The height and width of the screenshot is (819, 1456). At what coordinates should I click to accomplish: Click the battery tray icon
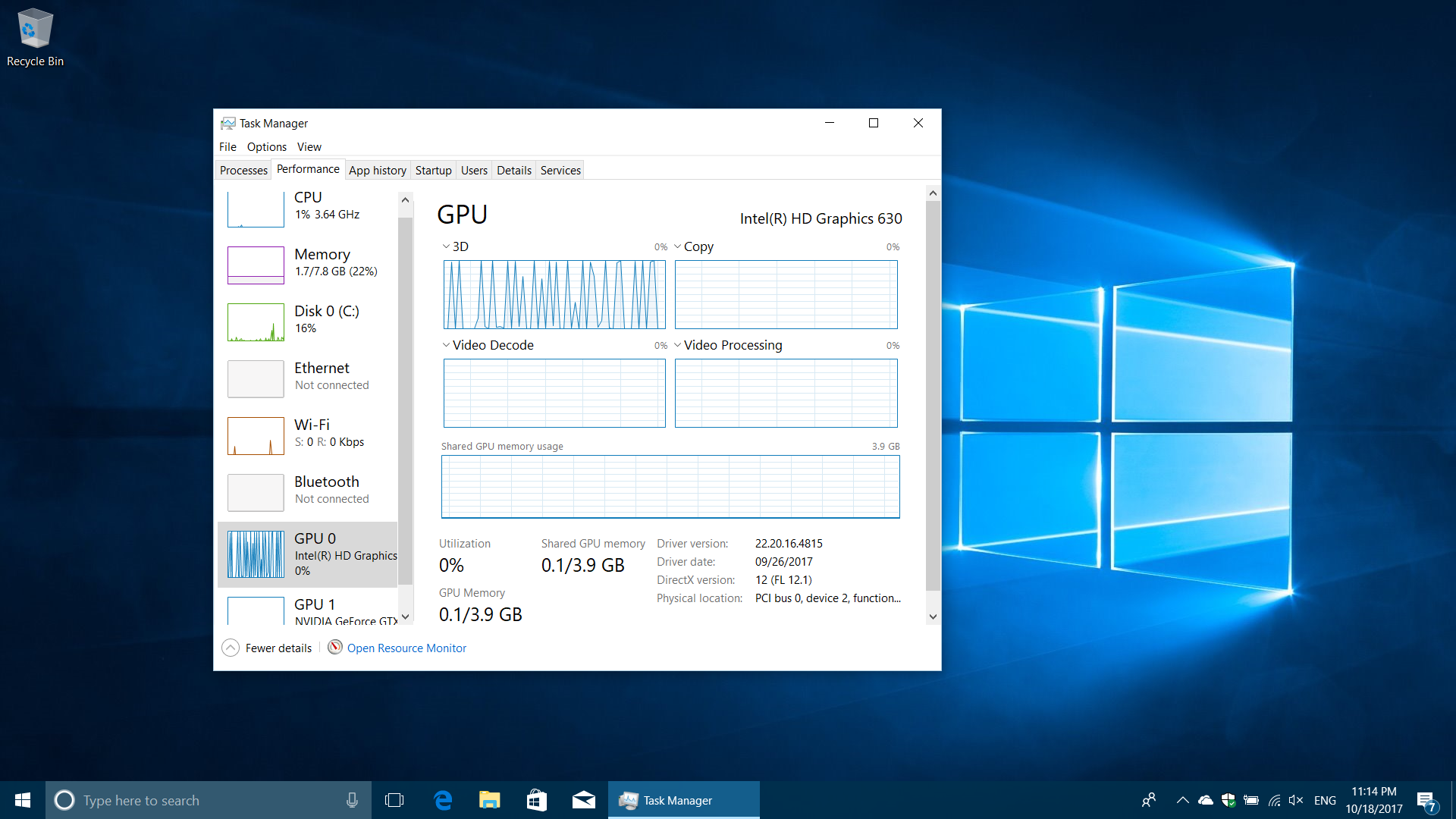(x=1251, y=800)
